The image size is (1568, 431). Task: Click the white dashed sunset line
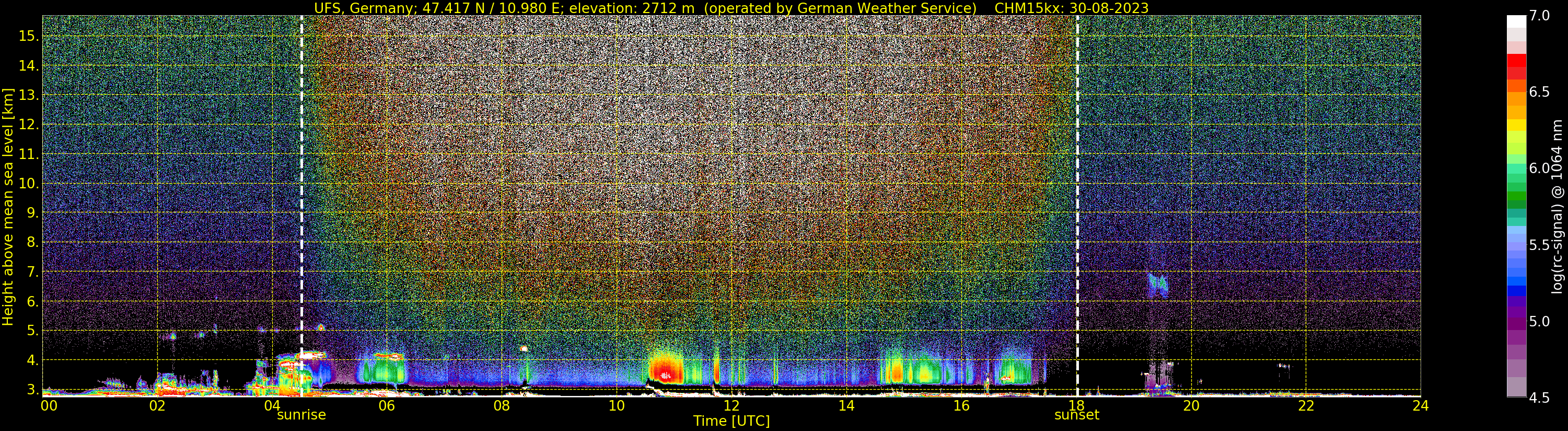(x=1077, y=206)
